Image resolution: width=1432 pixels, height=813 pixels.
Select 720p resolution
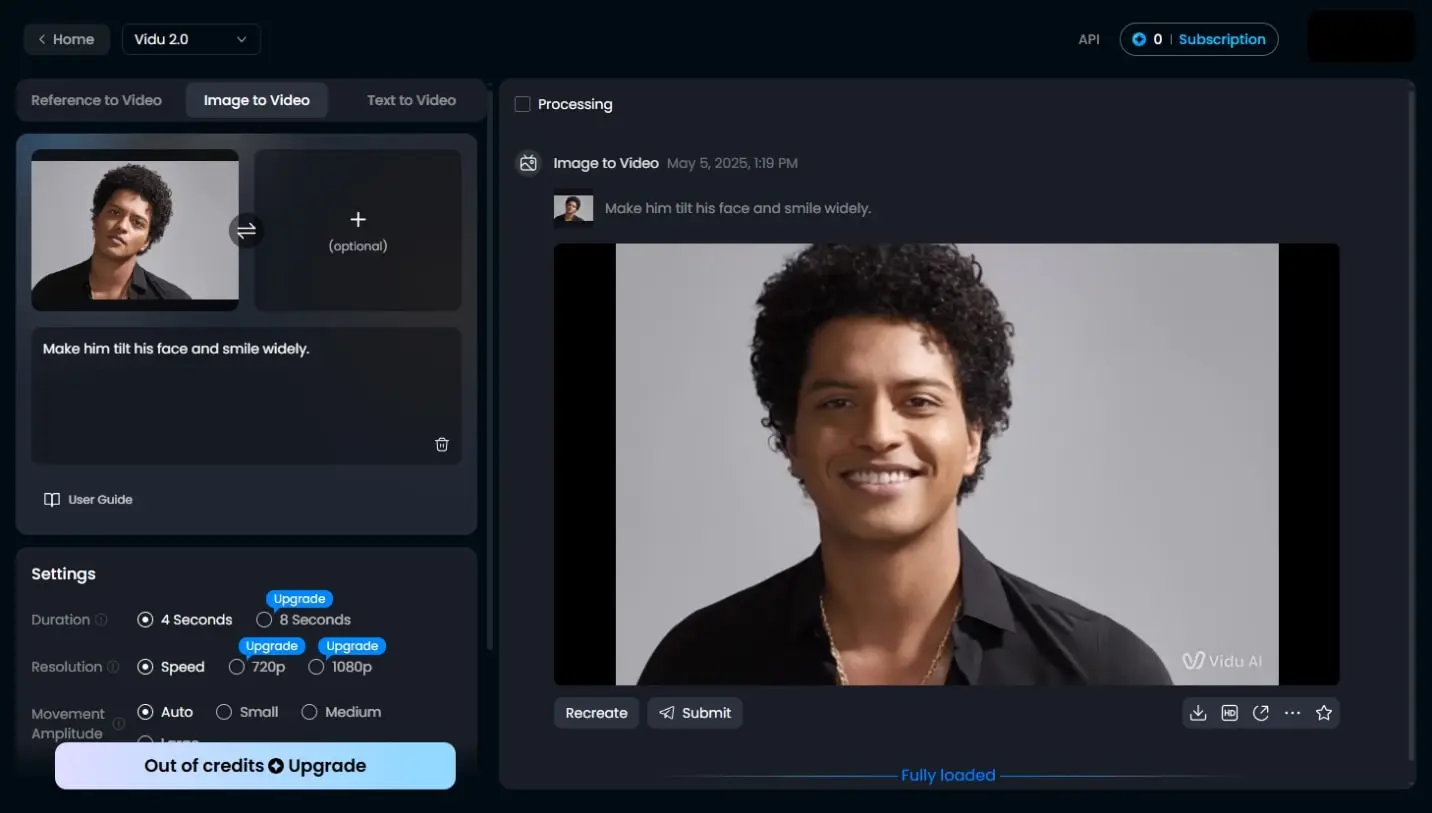[257, 667]
